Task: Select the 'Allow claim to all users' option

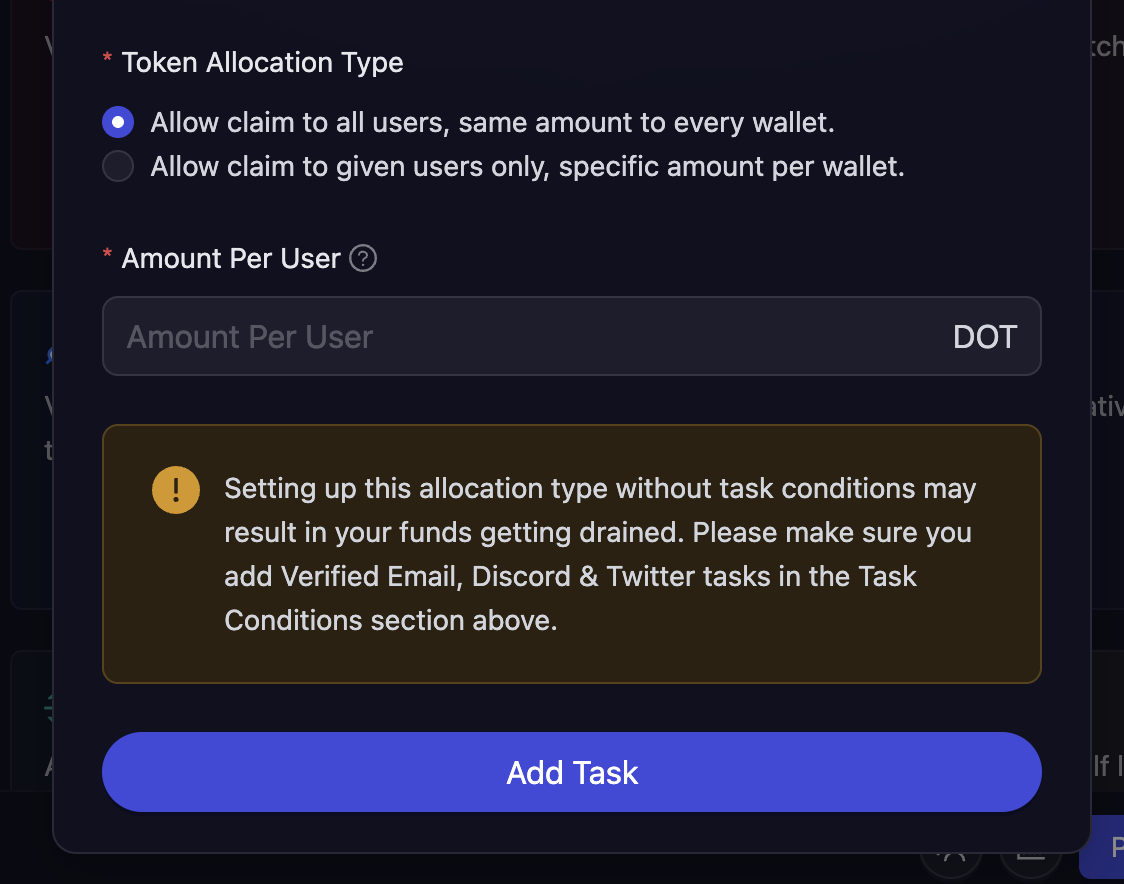Action: point(117,121)
